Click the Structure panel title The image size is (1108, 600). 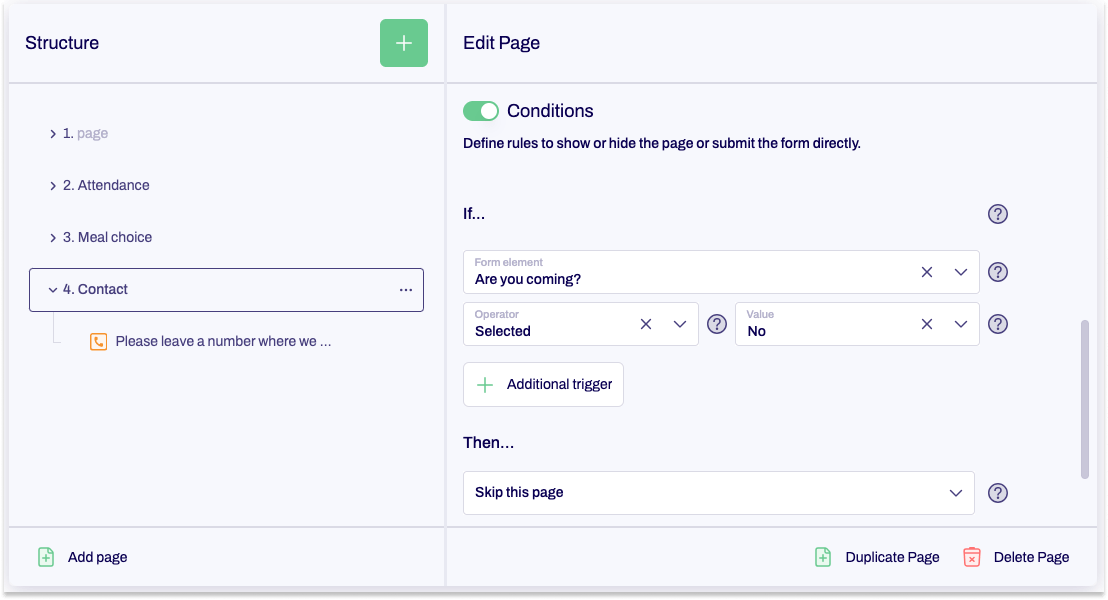tap(62, 43)
